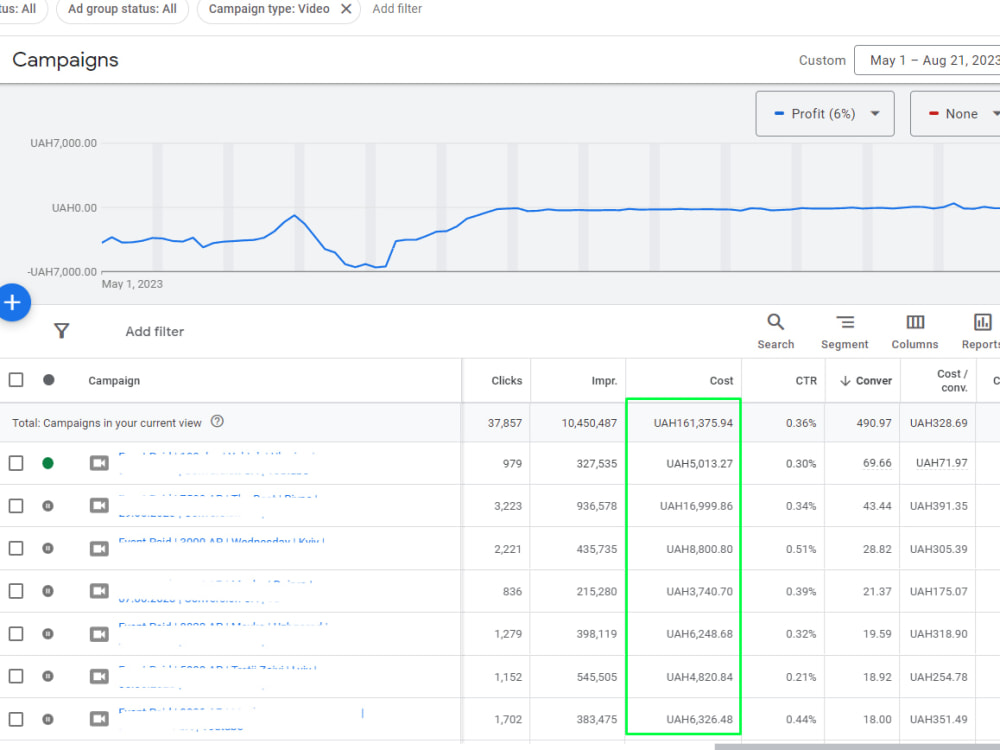Click paused status icon of 3,223-clicks campaign
The image size is (1000, 750).
click(48, 506)
